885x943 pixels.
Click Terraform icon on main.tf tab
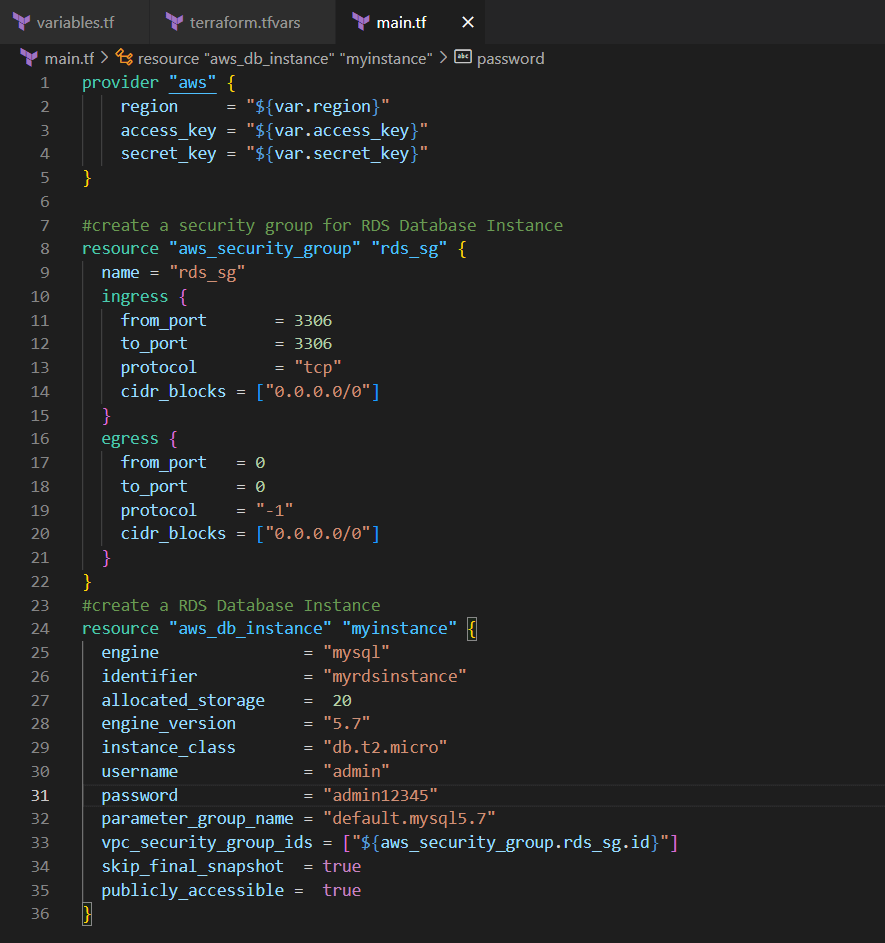click(361, 22)
